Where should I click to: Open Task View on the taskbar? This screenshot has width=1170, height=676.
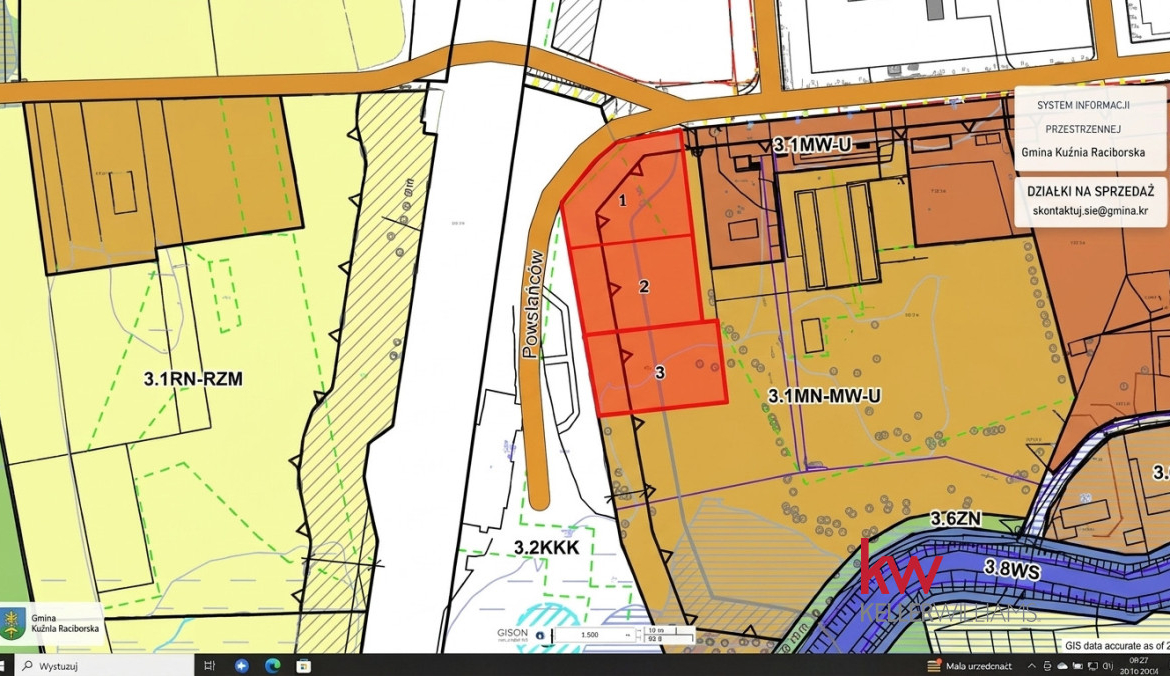(x=210, y=665)
